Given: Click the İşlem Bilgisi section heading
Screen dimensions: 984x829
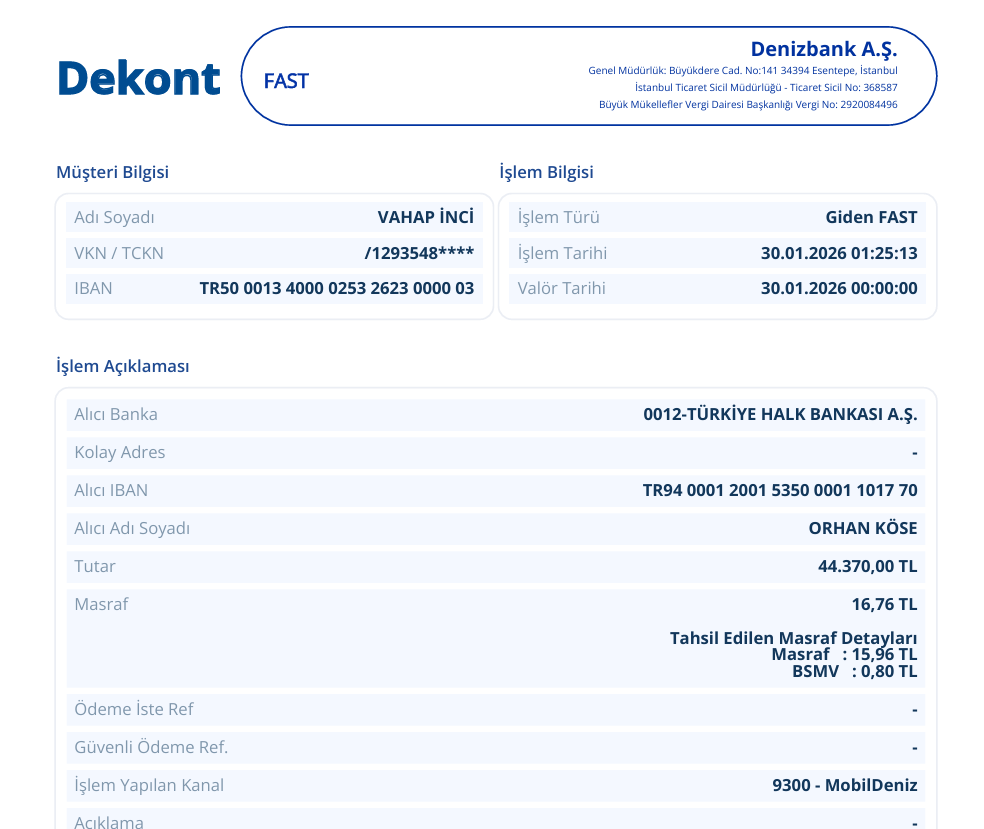Looking at the screenshot, I should point(546,172).
